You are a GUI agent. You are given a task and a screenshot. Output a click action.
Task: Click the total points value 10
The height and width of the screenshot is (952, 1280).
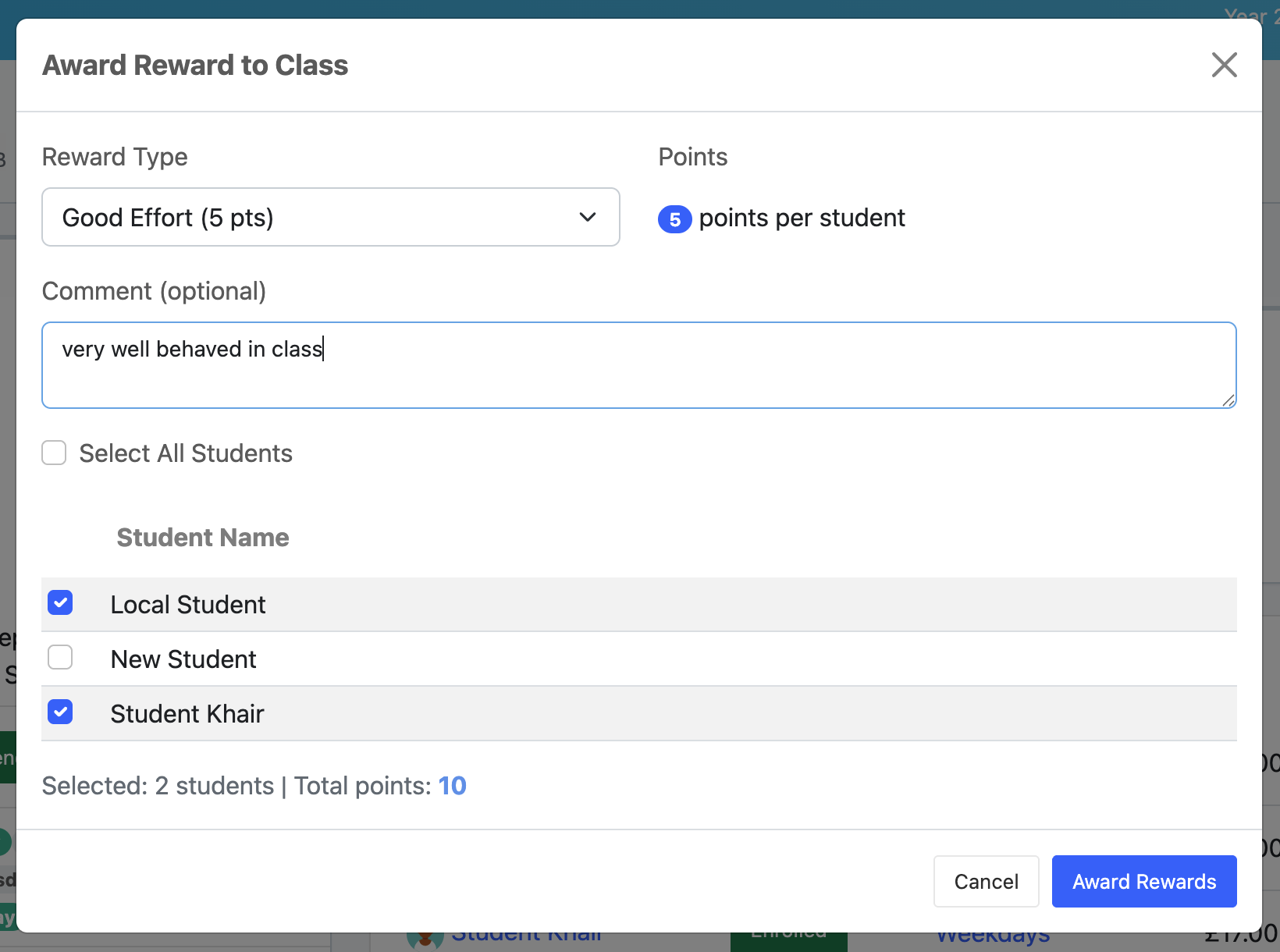click(x=452, y=786)
